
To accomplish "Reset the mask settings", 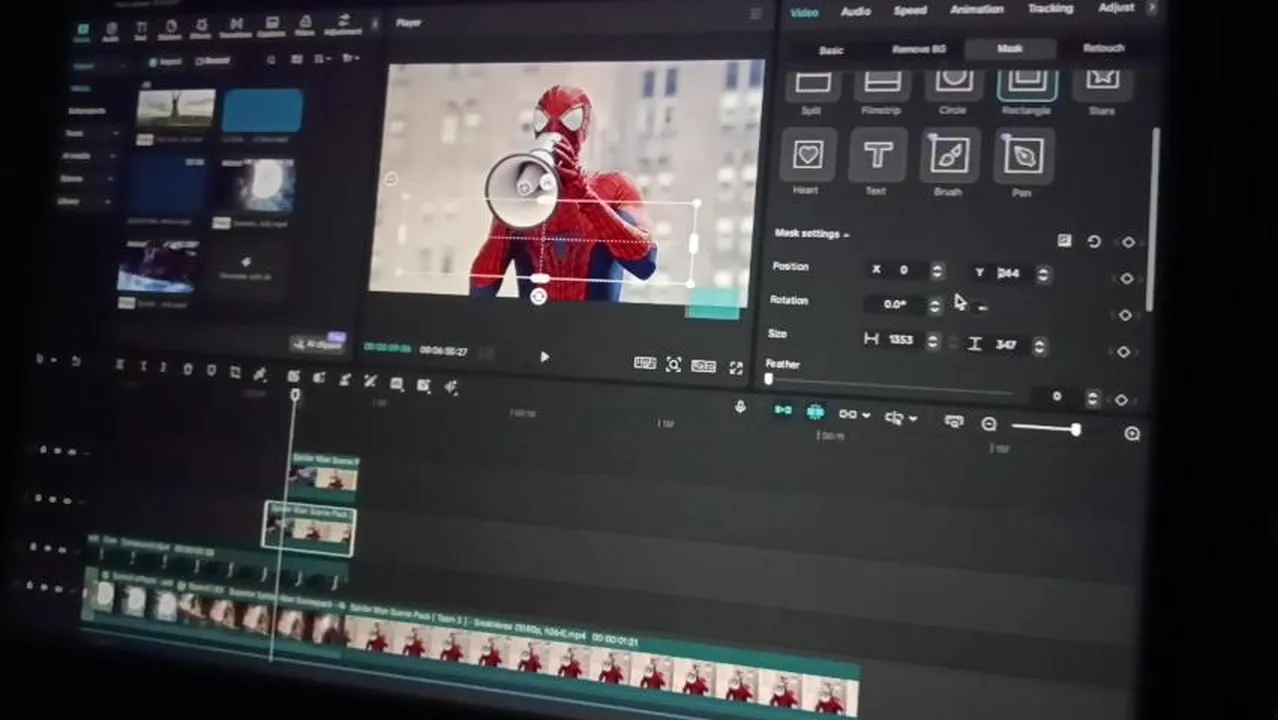I will pyautogui.click(x=1094, y=242).
